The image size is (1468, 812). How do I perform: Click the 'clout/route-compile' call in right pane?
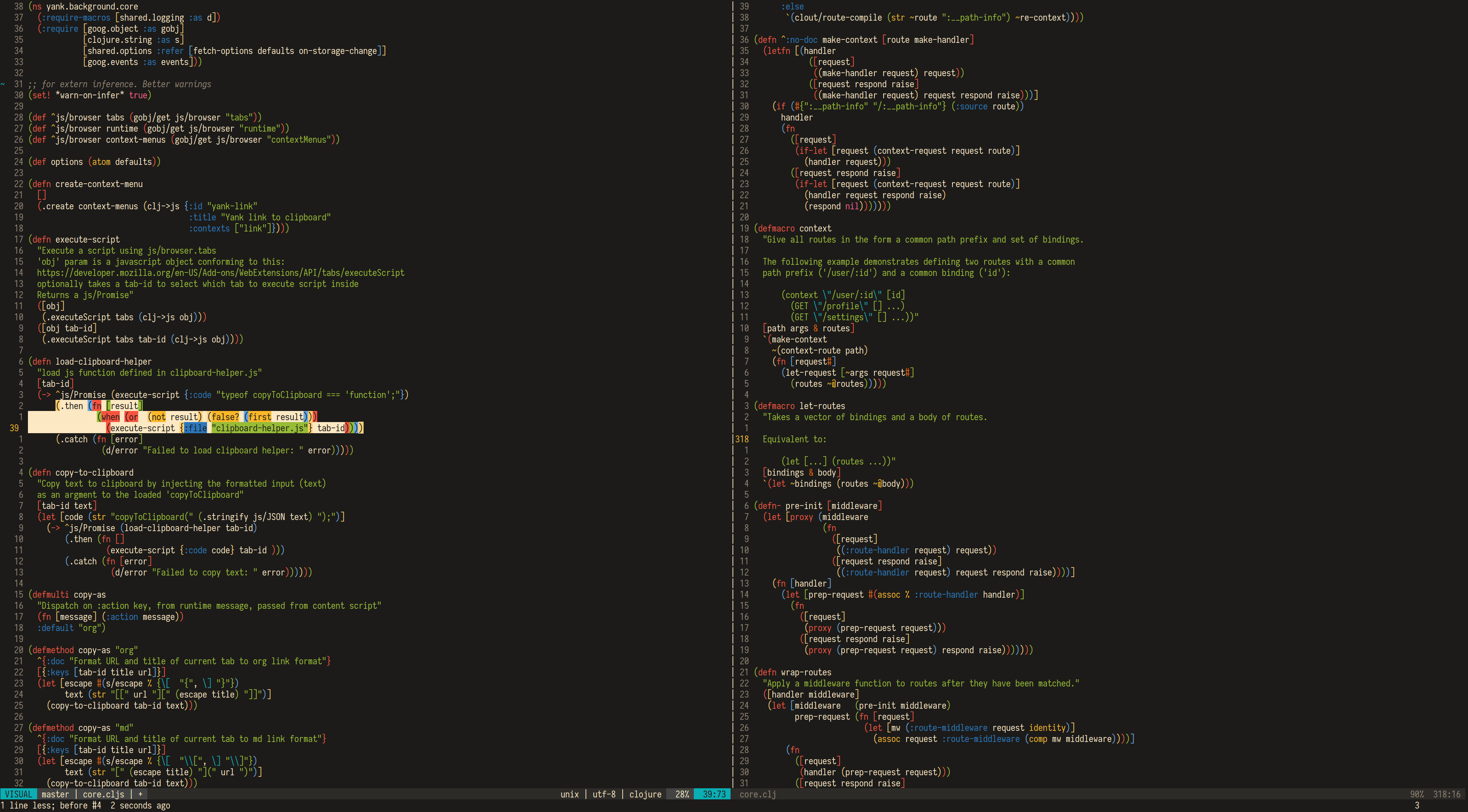(x=838, y=18)
